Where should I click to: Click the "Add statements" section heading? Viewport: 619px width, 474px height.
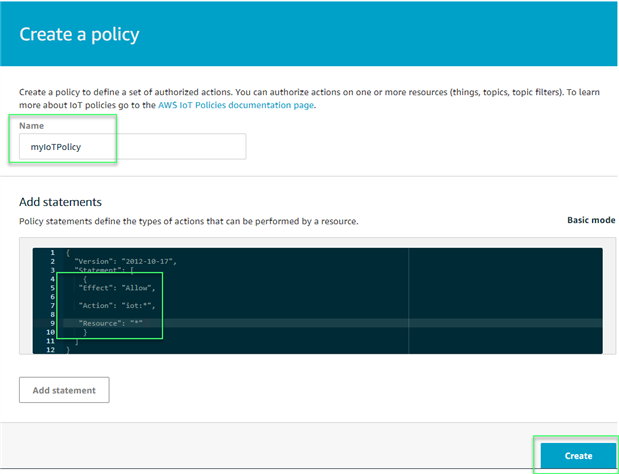click(60, 202)
